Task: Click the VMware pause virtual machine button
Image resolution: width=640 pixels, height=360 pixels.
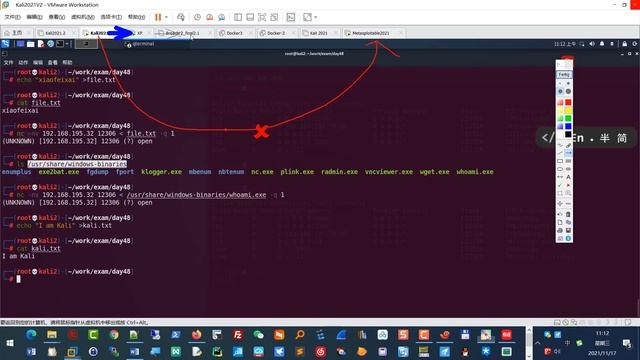Action: pyautogui.click(x=158, y=17)
